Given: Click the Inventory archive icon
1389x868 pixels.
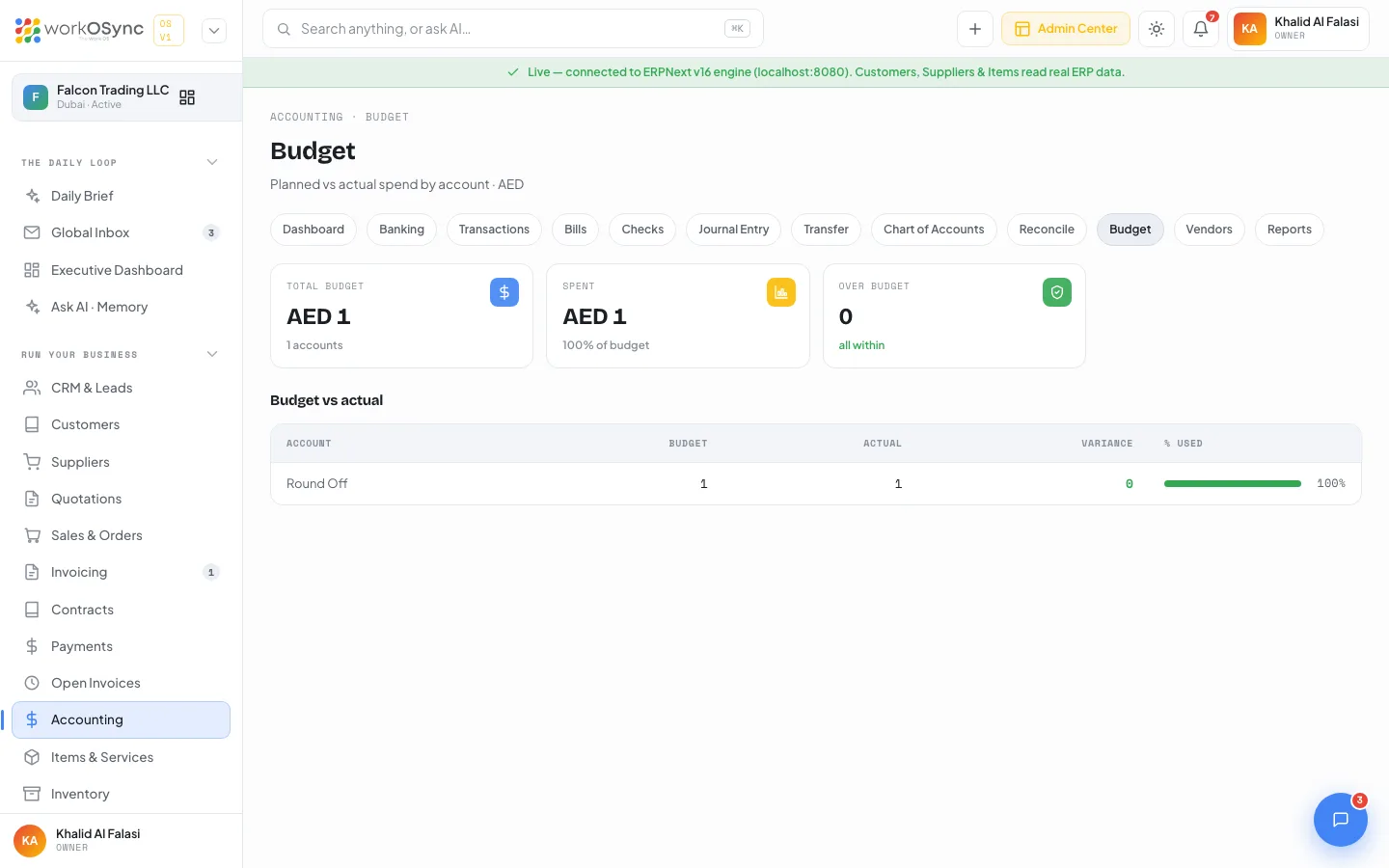Looking at the screenshot, I should click(x=32, y=794).
